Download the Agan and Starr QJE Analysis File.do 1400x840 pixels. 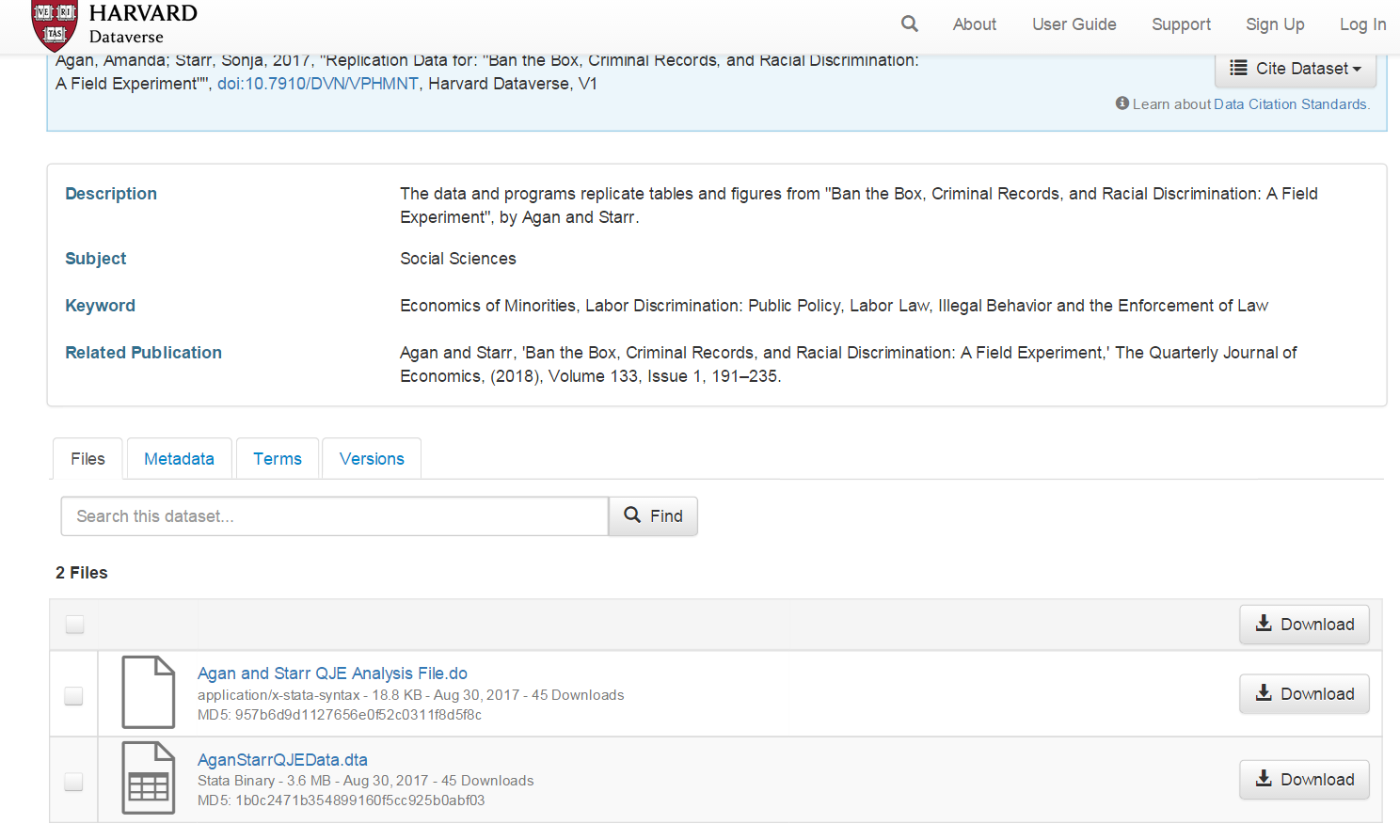pyautogui.click(x=1304, y=694)
